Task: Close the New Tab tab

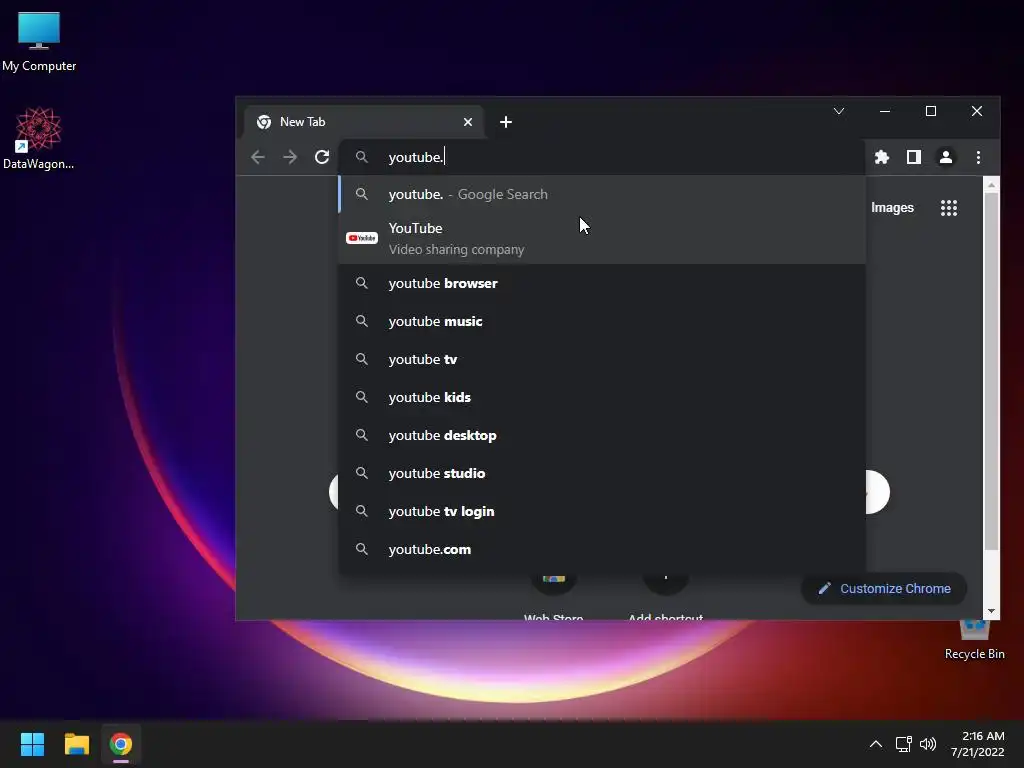Action: point(468,122)
